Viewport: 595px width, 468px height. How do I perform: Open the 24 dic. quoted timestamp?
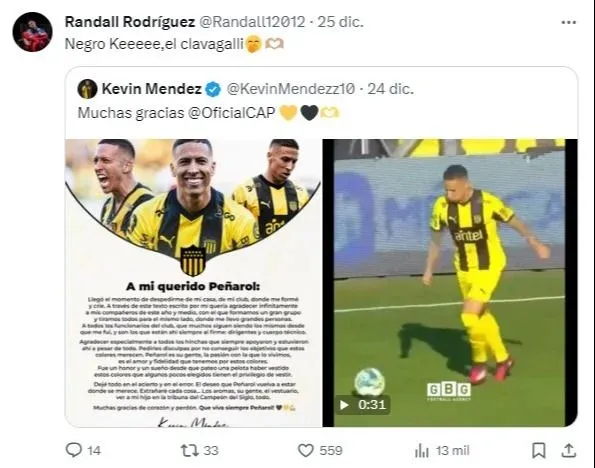coord(390,89)
